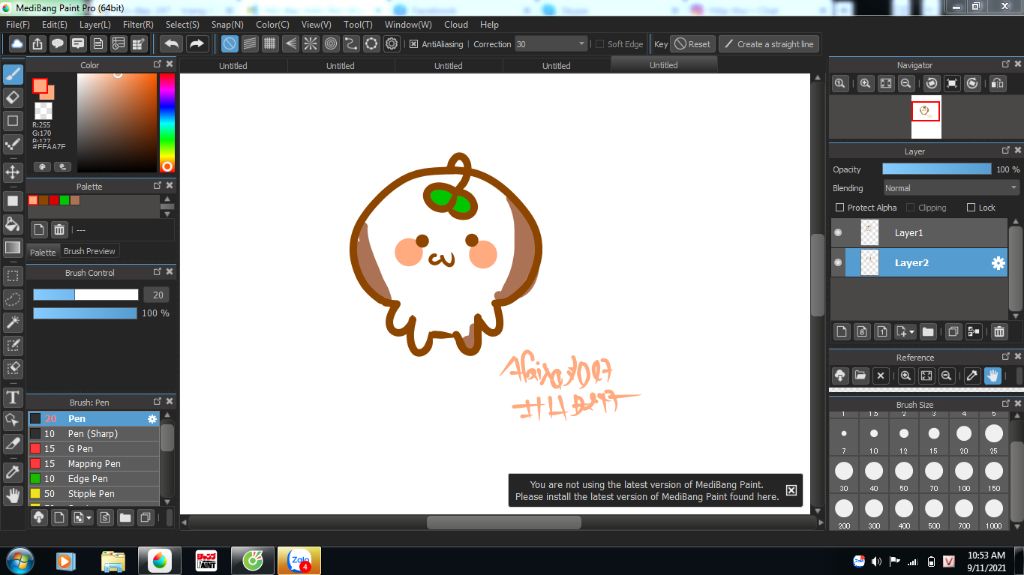The width and height of the screenshot is (1024, 575).
Task: Select the Move tool
Action: pos(12,172)
